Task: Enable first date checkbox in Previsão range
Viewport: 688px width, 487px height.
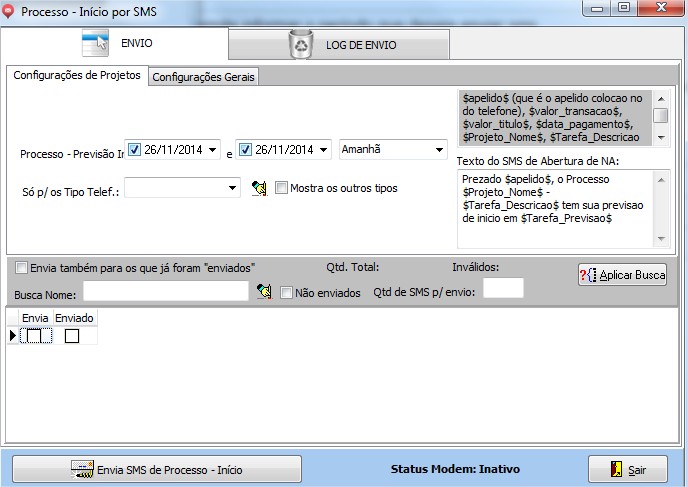Action: [x=135, y=150]
